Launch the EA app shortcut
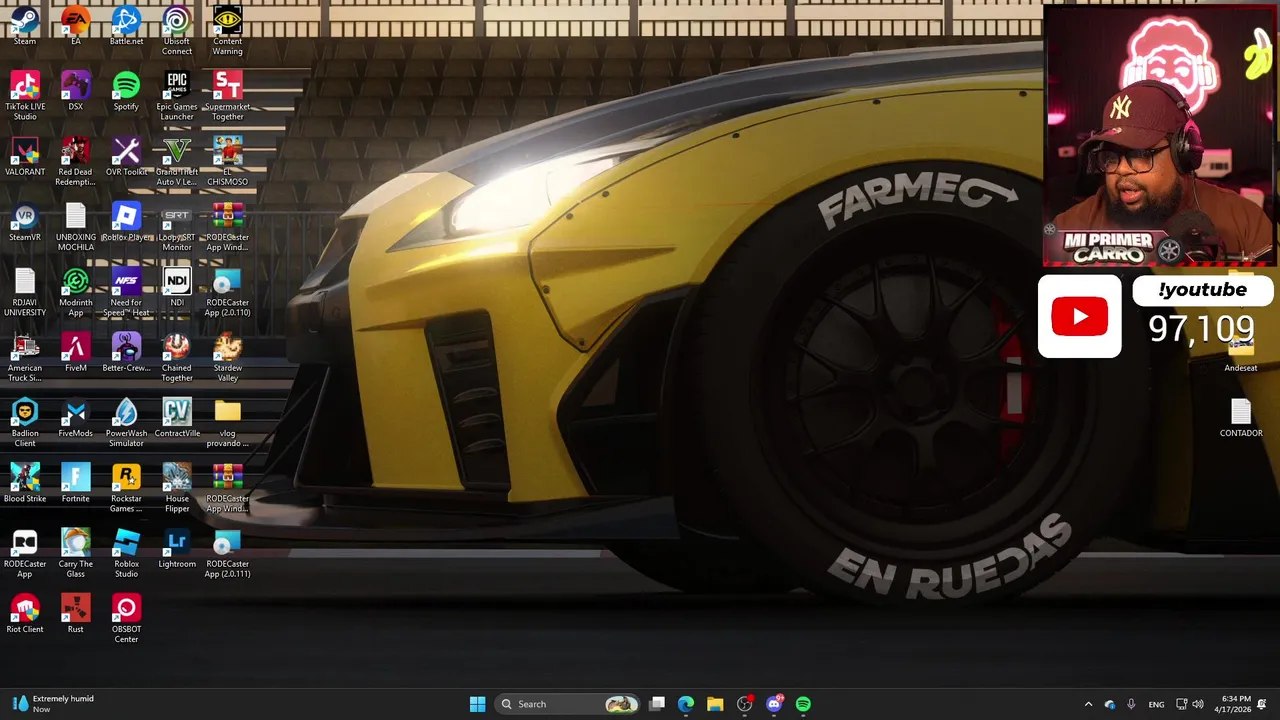 point(75,26)
